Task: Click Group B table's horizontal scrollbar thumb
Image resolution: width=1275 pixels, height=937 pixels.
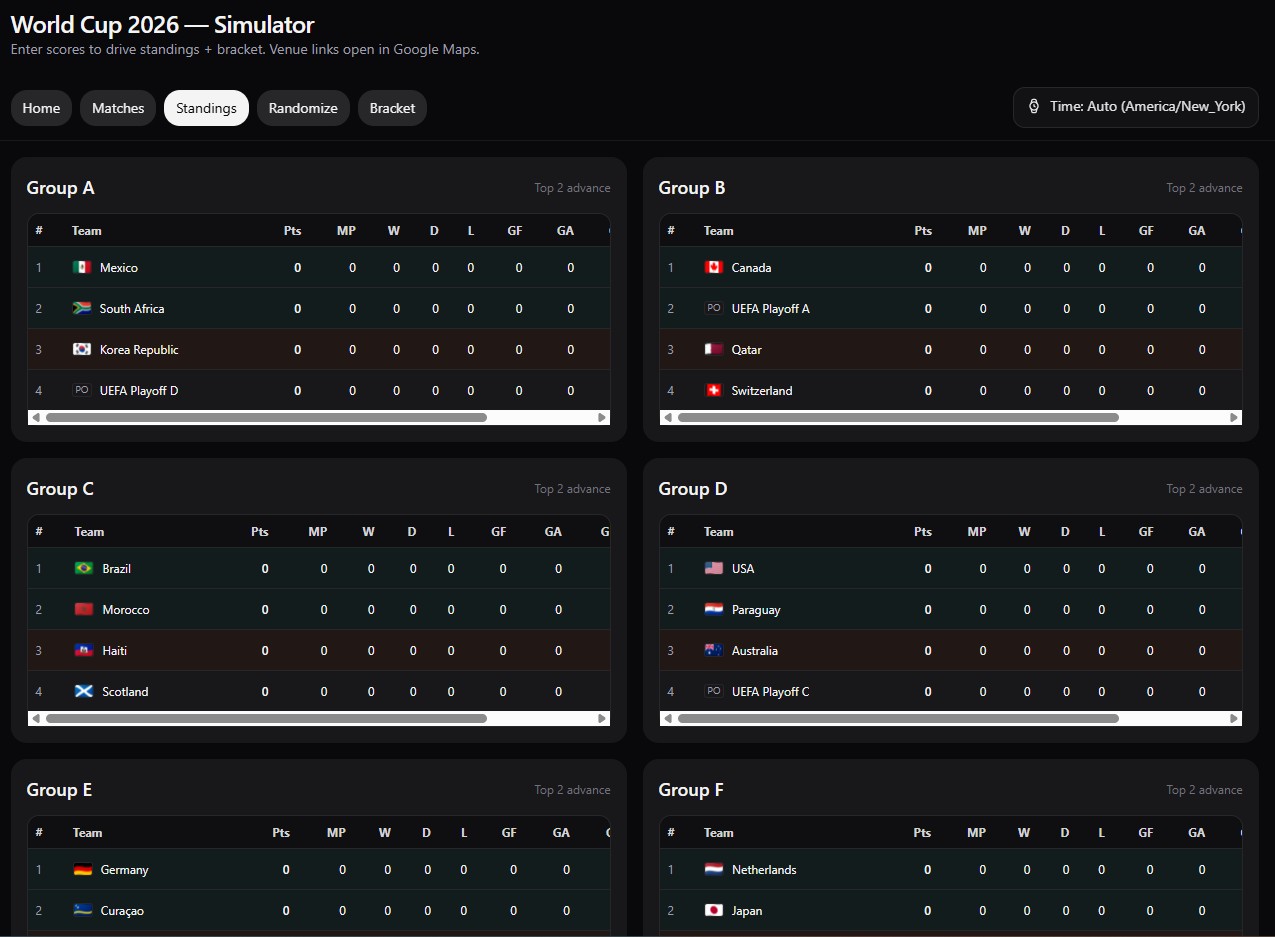Action: pos(898,417)
